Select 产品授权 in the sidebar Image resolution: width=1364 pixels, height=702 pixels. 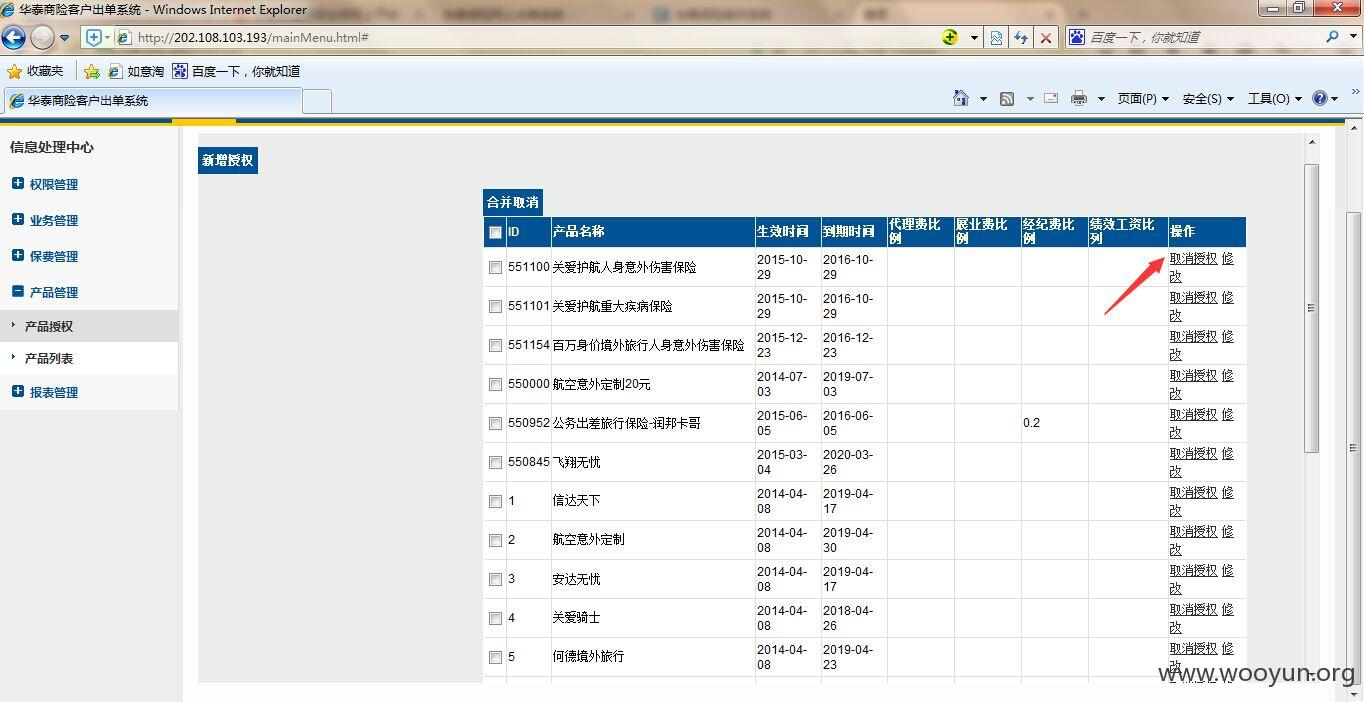pyautogui.click(x=89, y=326)
